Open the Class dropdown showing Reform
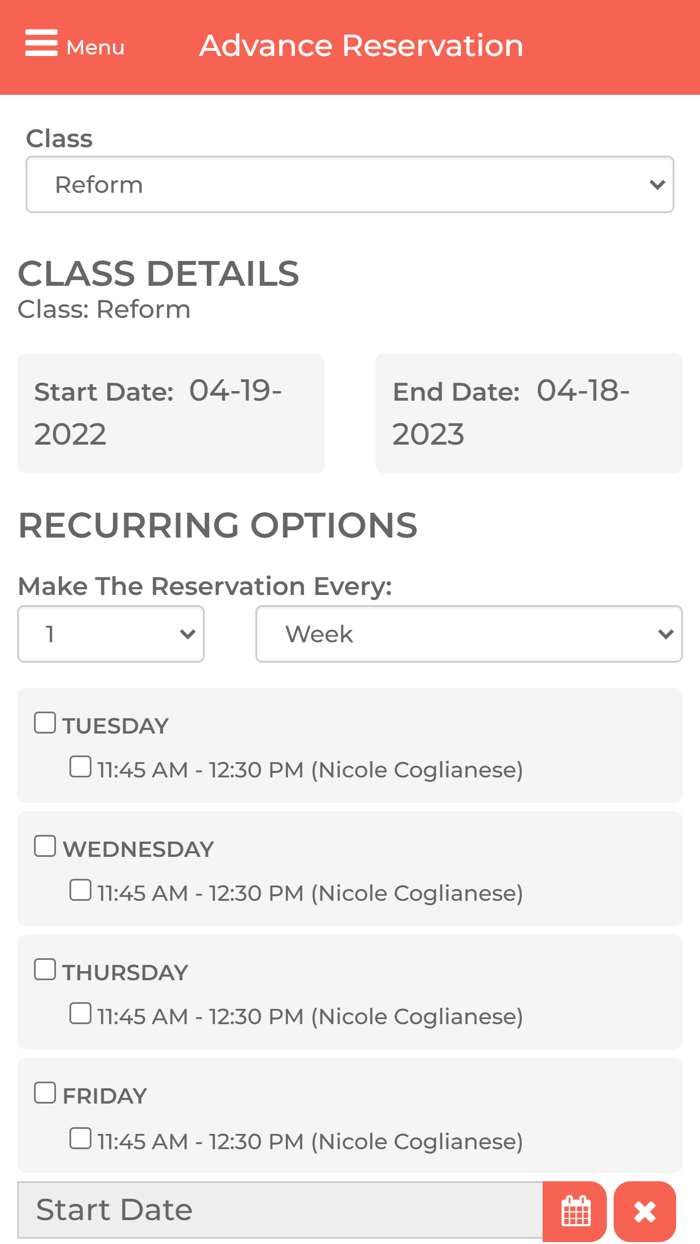700x1244 pixels. pyautogui.click(x=350, y=185)
